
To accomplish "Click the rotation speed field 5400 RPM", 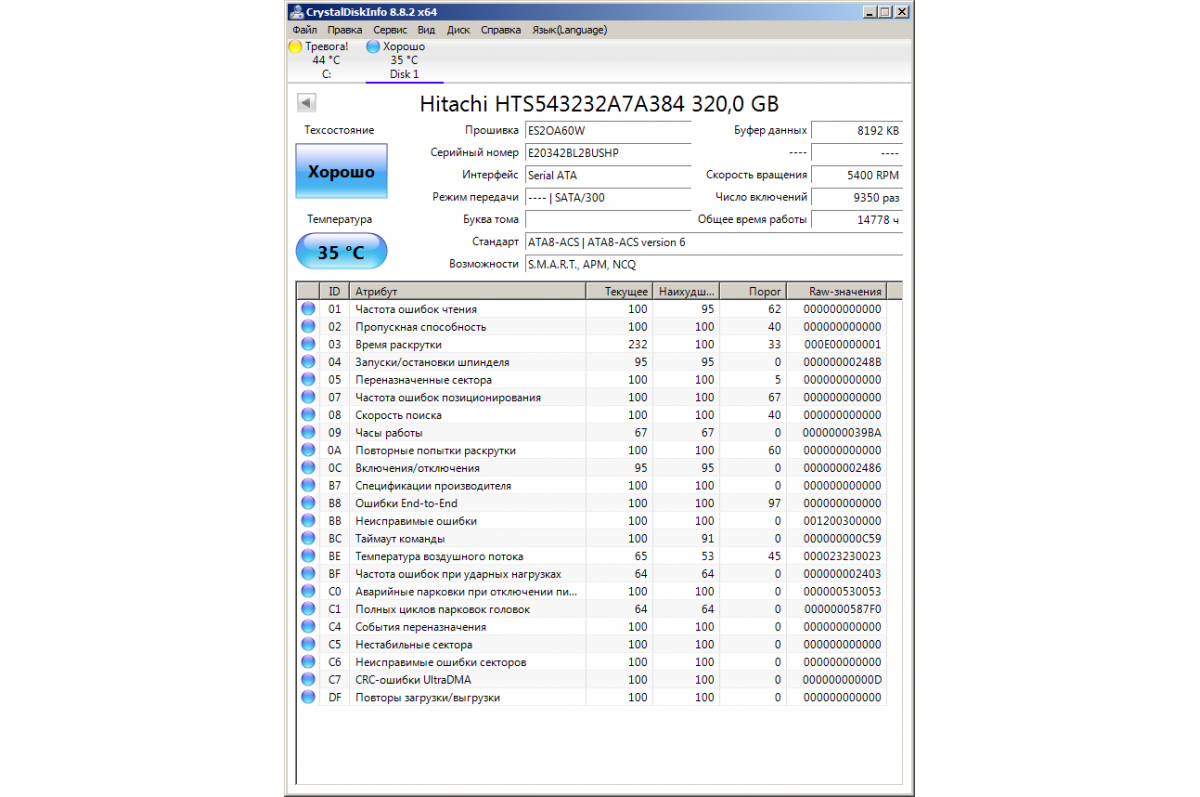I will pyautogui.click(x=856, y=175).
